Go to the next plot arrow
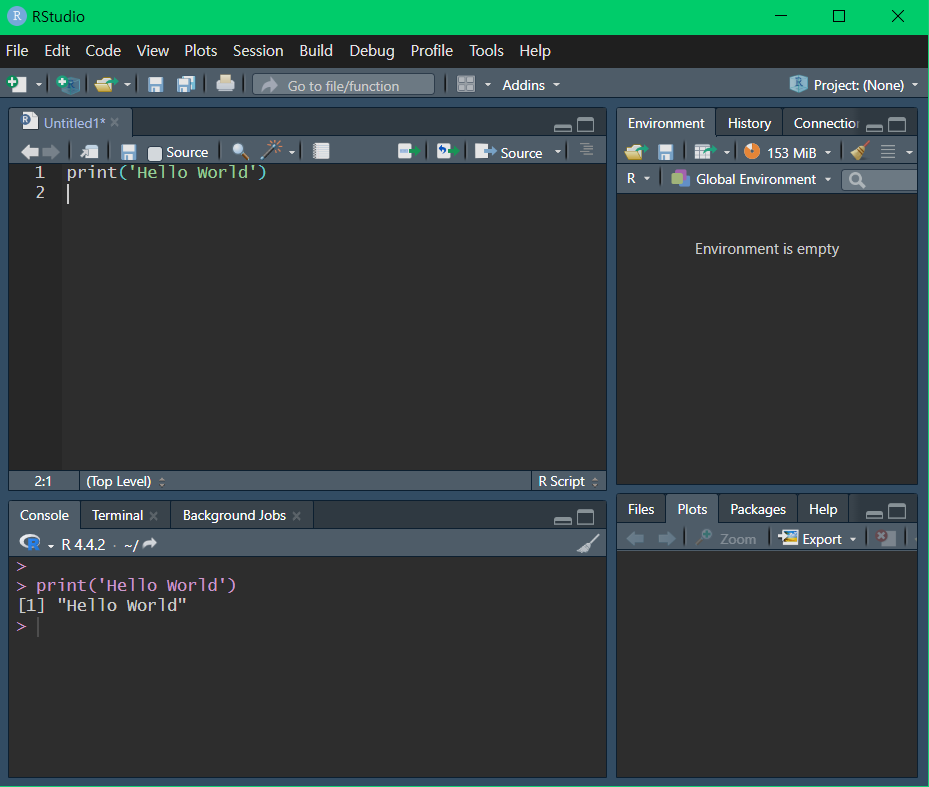The width and height of the screenshot is (929, 787). [667, 539]
